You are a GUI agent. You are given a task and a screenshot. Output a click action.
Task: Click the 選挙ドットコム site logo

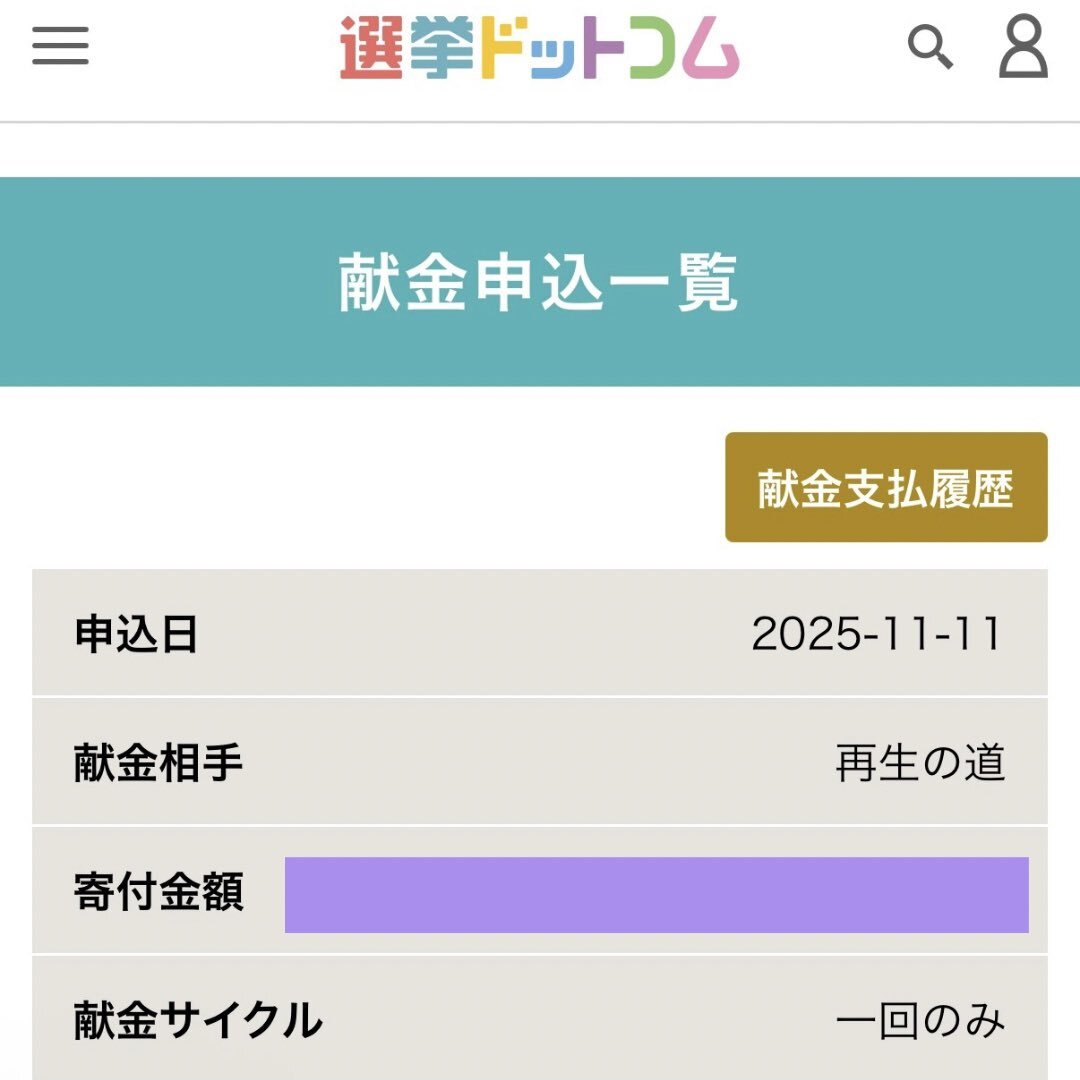[539, 47]
